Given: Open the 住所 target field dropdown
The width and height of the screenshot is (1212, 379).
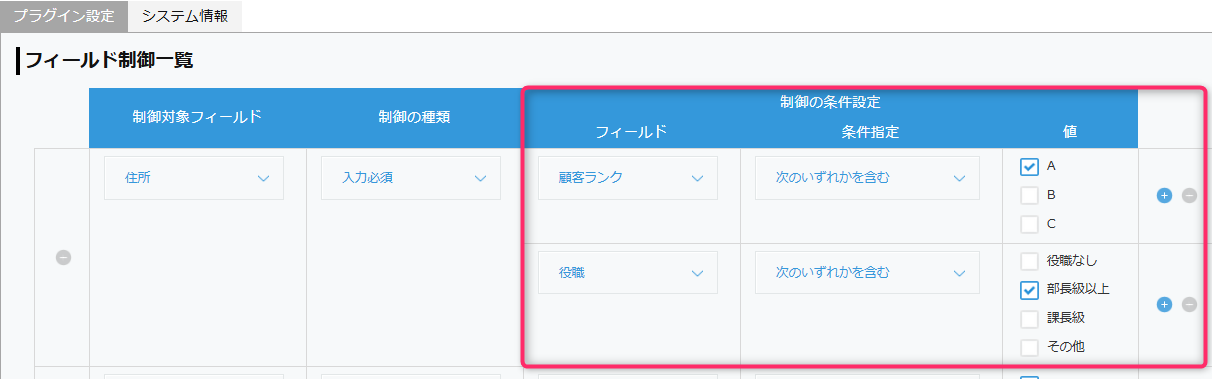Looking at the screenshot, I should [x=194, y=178].
